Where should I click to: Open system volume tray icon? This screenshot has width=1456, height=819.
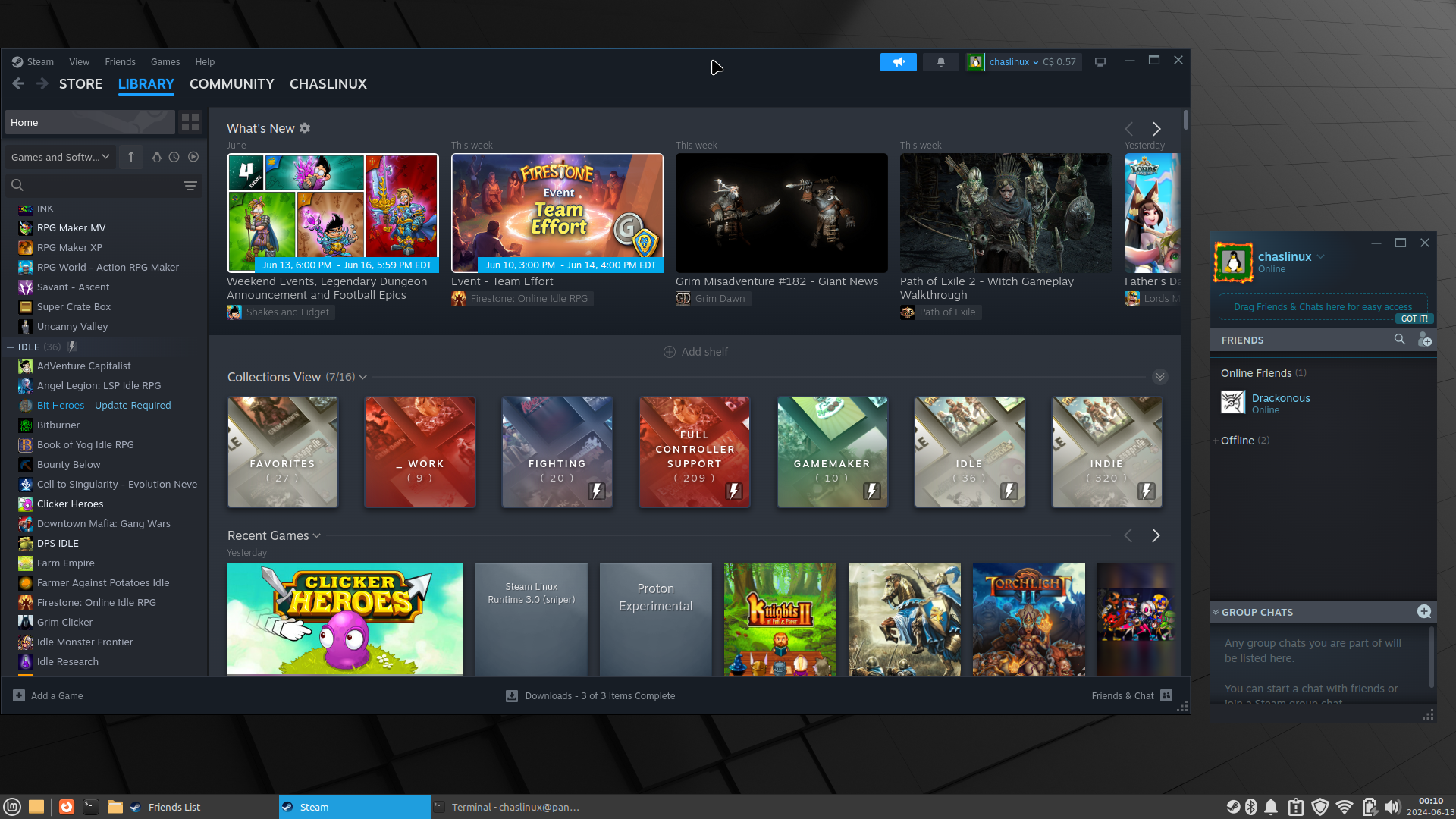1392,807
